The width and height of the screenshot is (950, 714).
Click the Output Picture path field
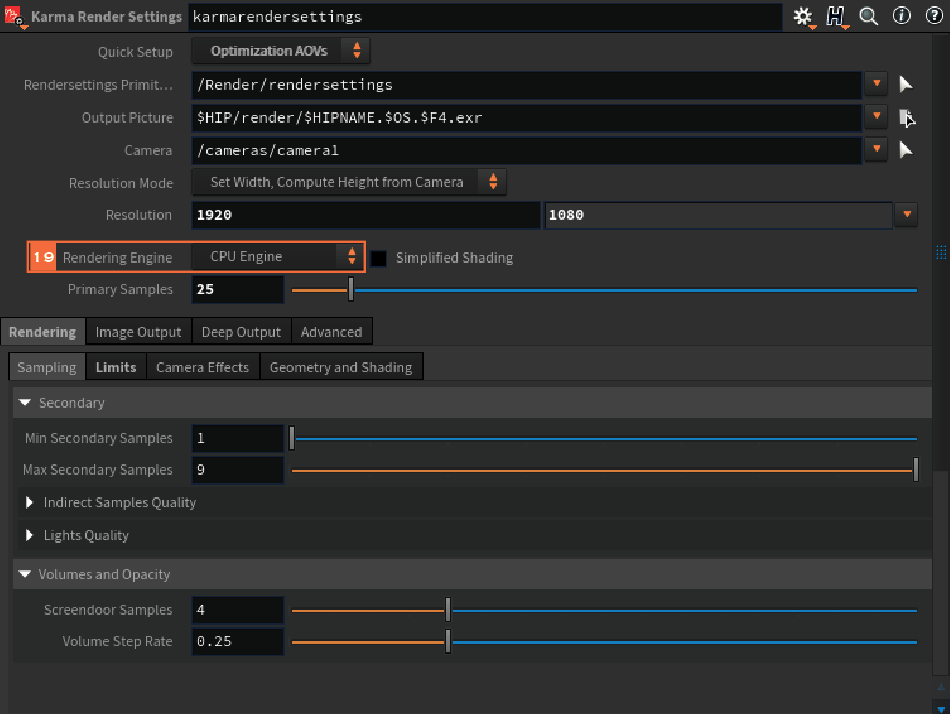pos(526,117)
